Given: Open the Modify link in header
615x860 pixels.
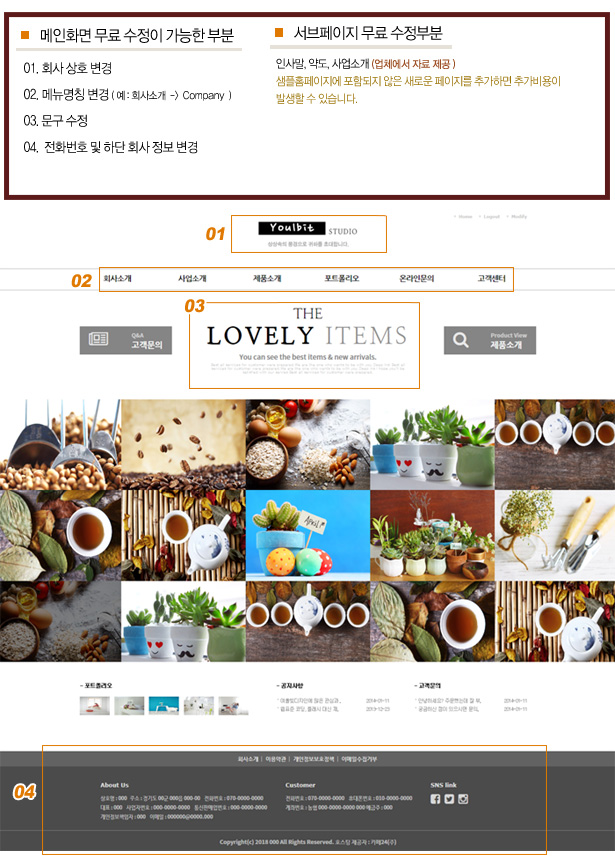Looking at the screenshot, I should (519, 217).
